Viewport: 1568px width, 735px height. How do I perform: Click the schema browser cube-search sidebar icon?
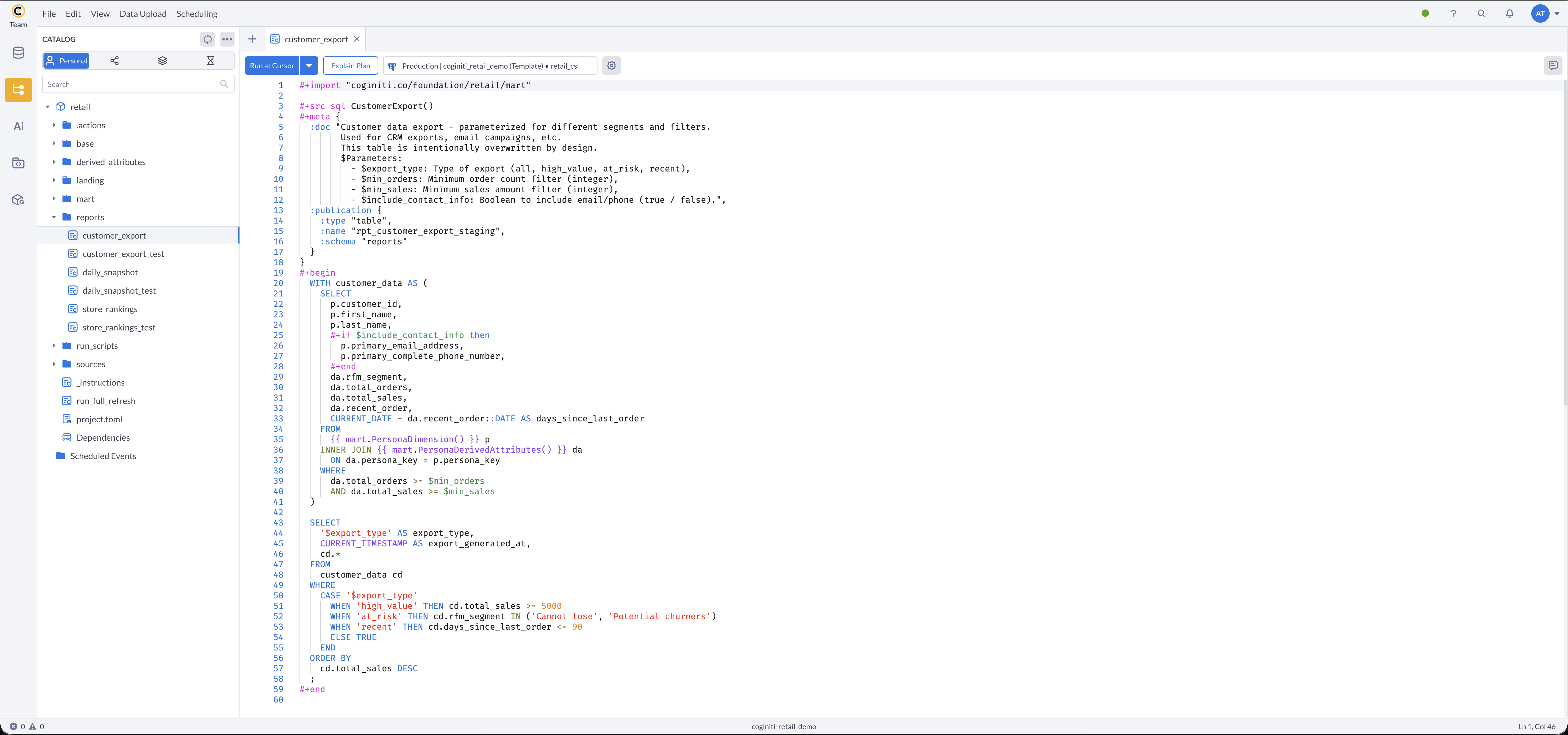tap(18, 200)
